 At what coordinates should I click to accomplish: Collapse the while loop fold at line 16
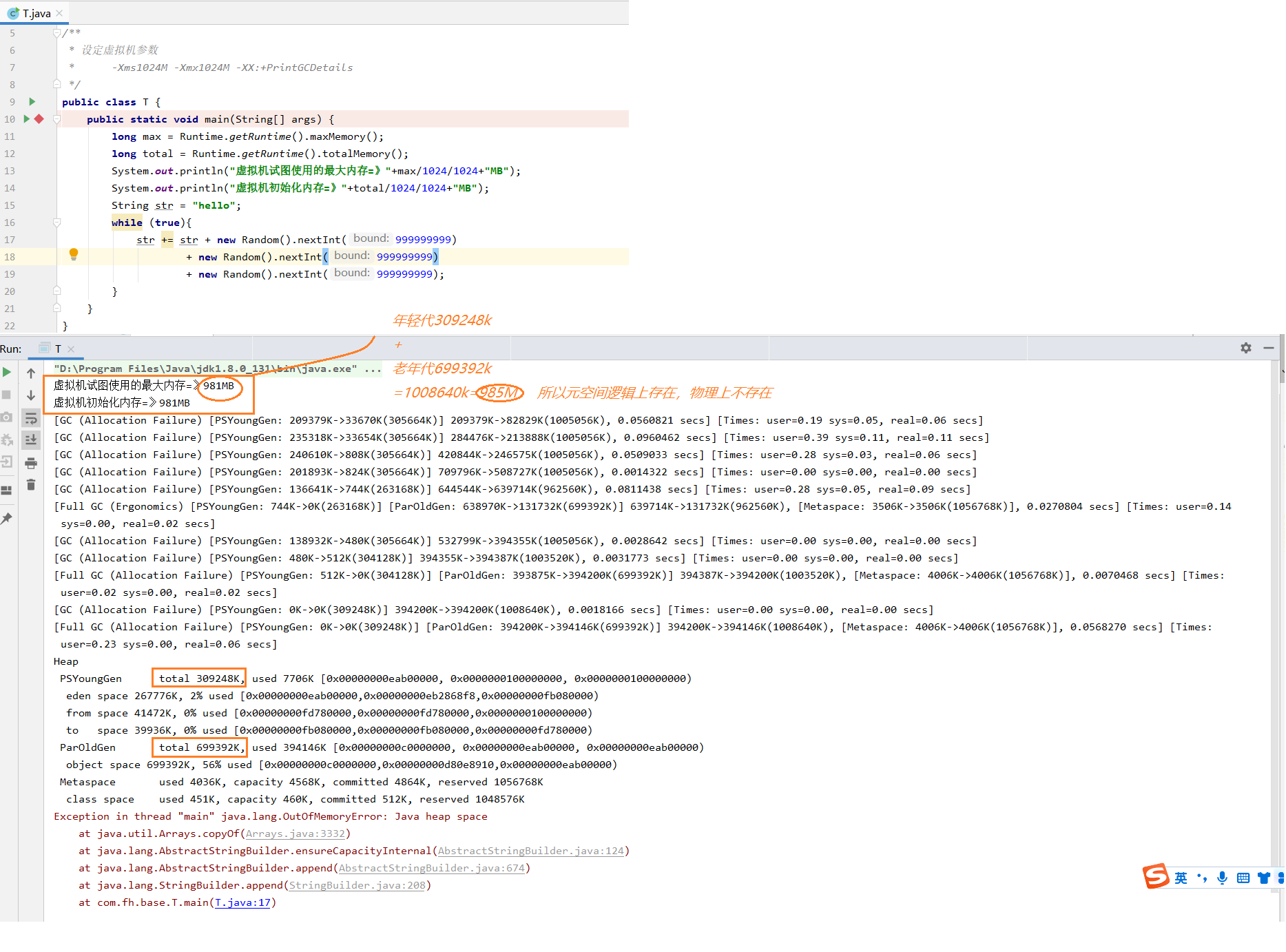57,222
